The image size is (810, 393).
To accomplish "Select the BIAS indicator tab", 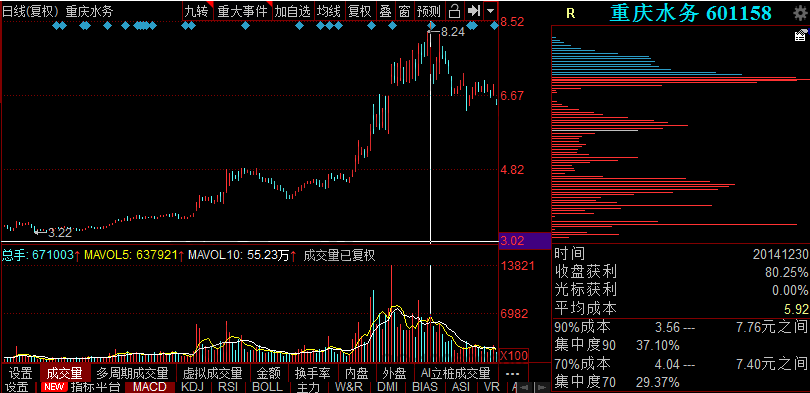I will tap(426, 387).
